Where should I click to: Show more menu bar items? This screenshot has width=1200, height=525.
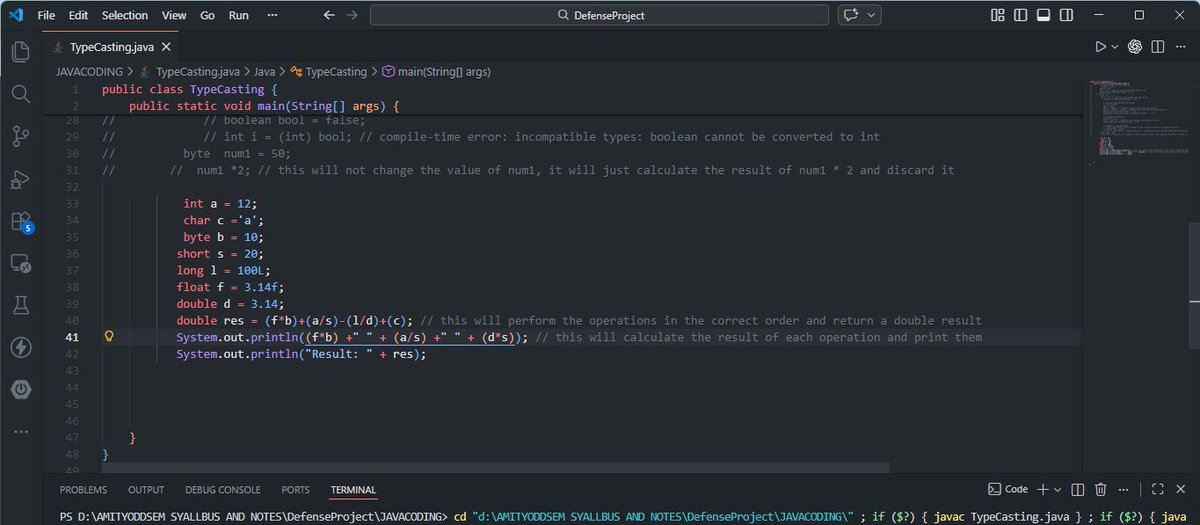pos(273,15)
